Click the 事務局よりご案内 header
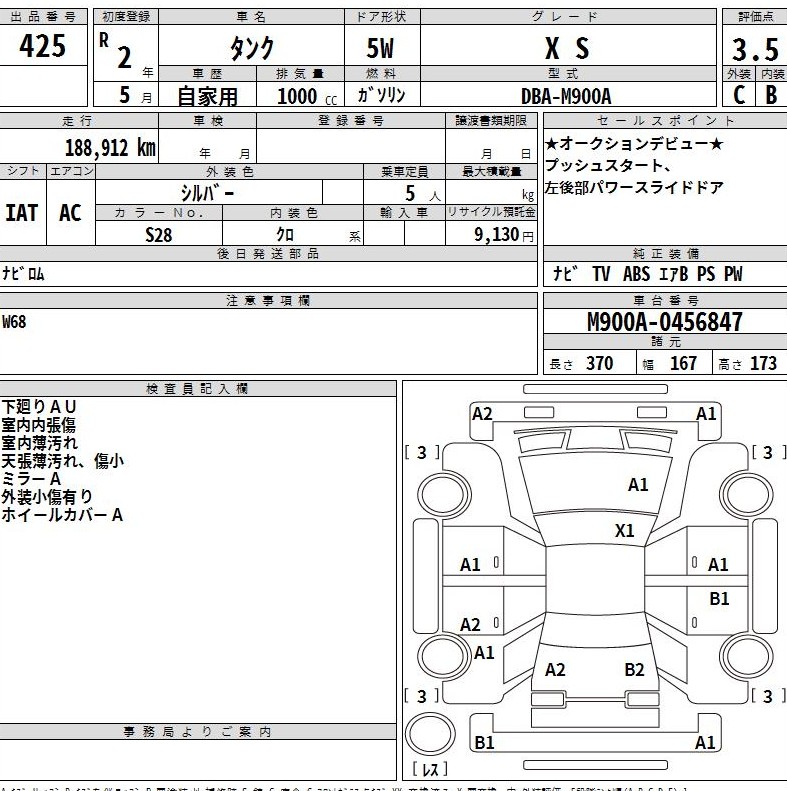The height and width of the screenshot is (791, 787). (x=197, y=731)
